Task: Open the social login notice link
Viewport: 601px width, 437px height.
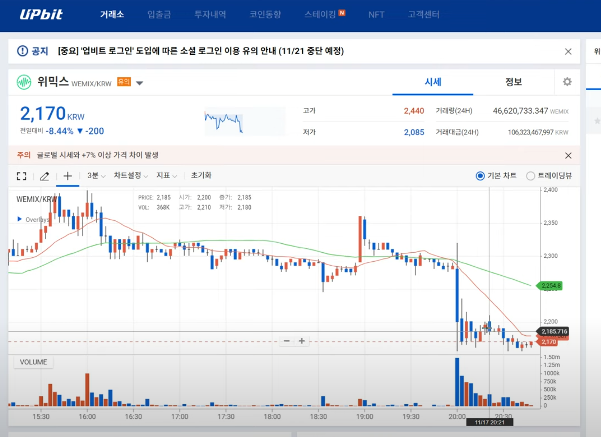Action: [x=200, y=51]
